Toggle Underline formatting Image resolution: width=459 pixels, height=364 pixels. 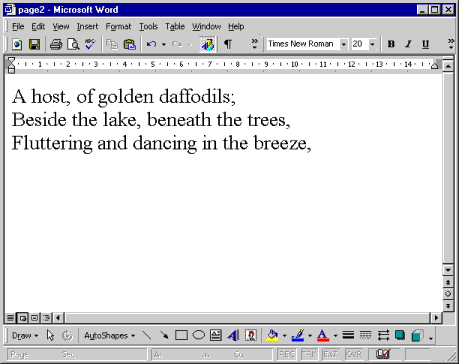pos(425,44)
